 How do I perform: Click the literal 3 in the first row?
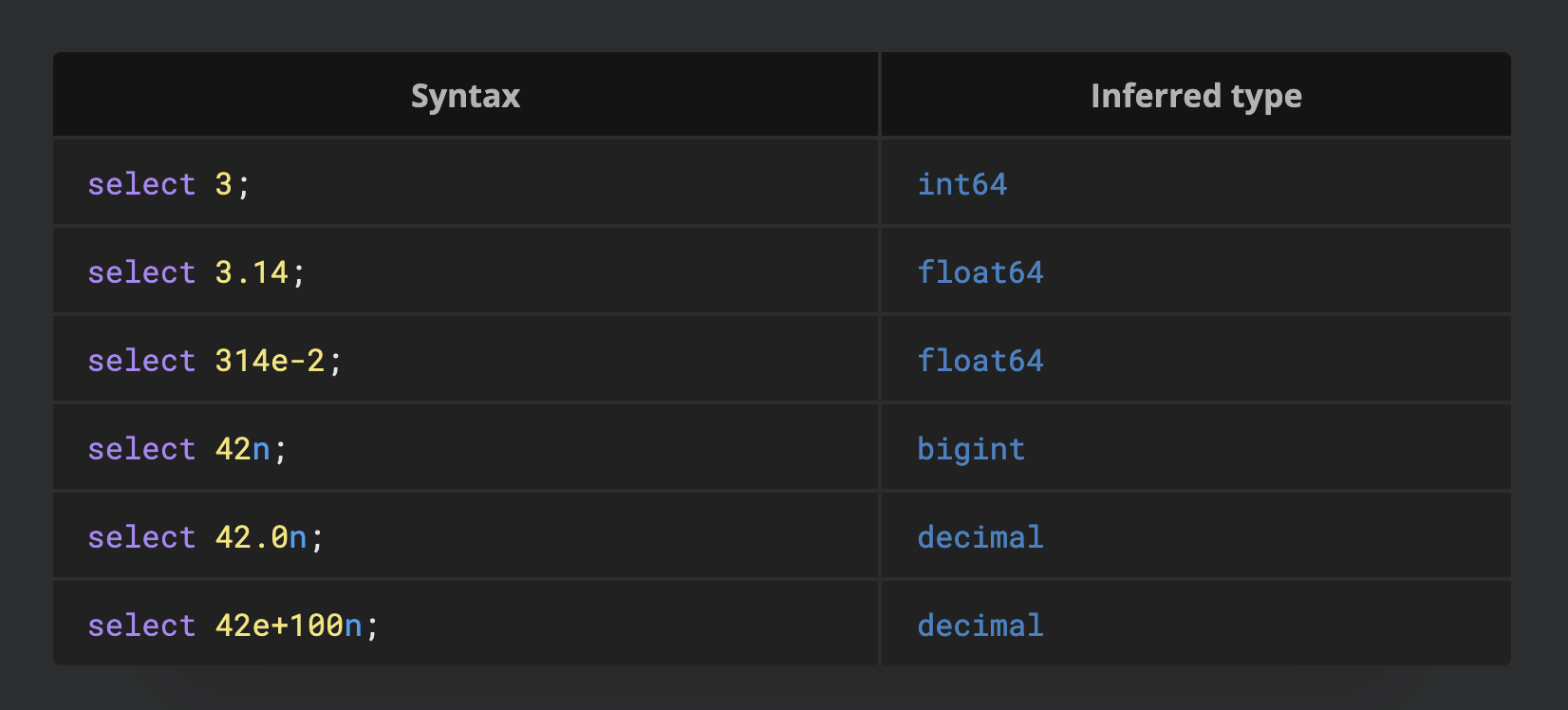(224, 184)
